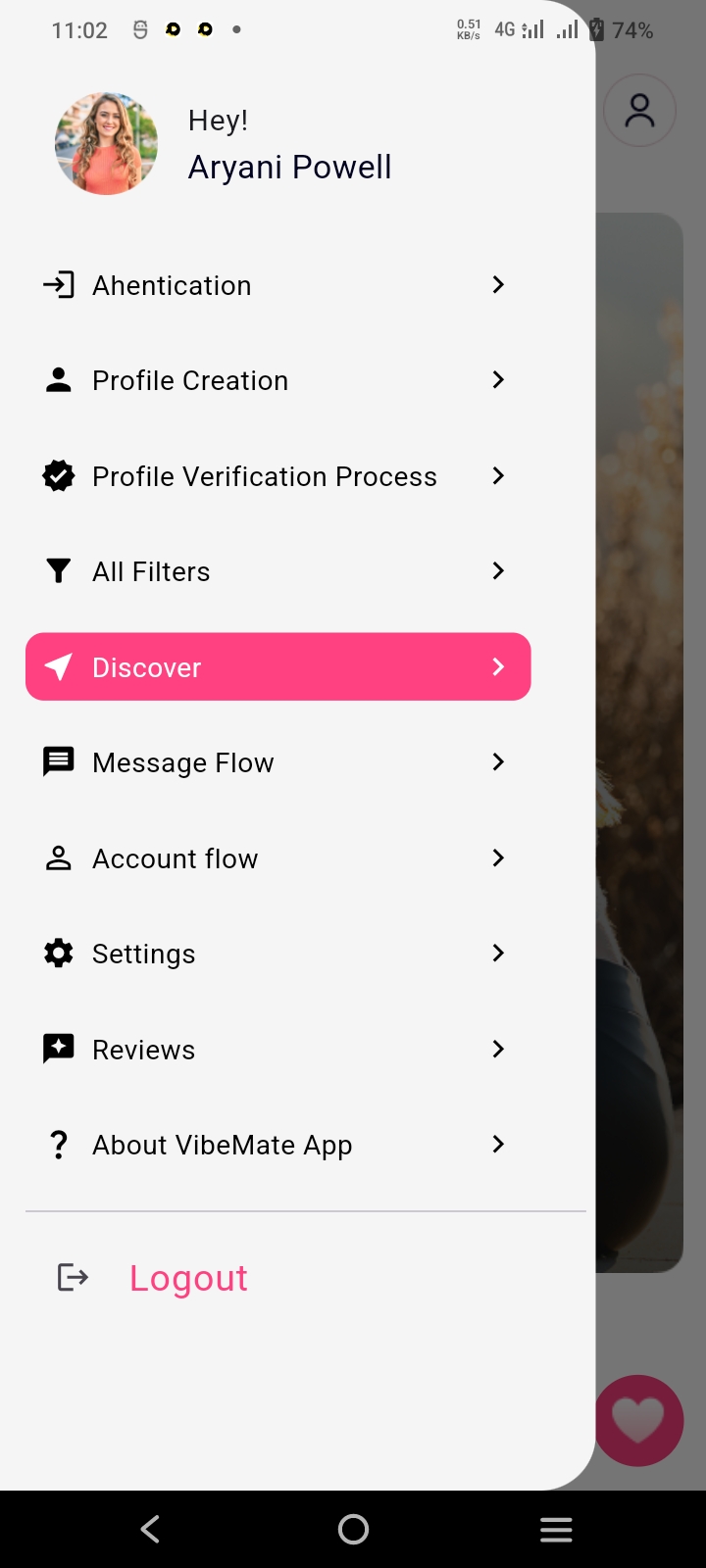Expand the Ahentication chevron

[x=498, y=285]
